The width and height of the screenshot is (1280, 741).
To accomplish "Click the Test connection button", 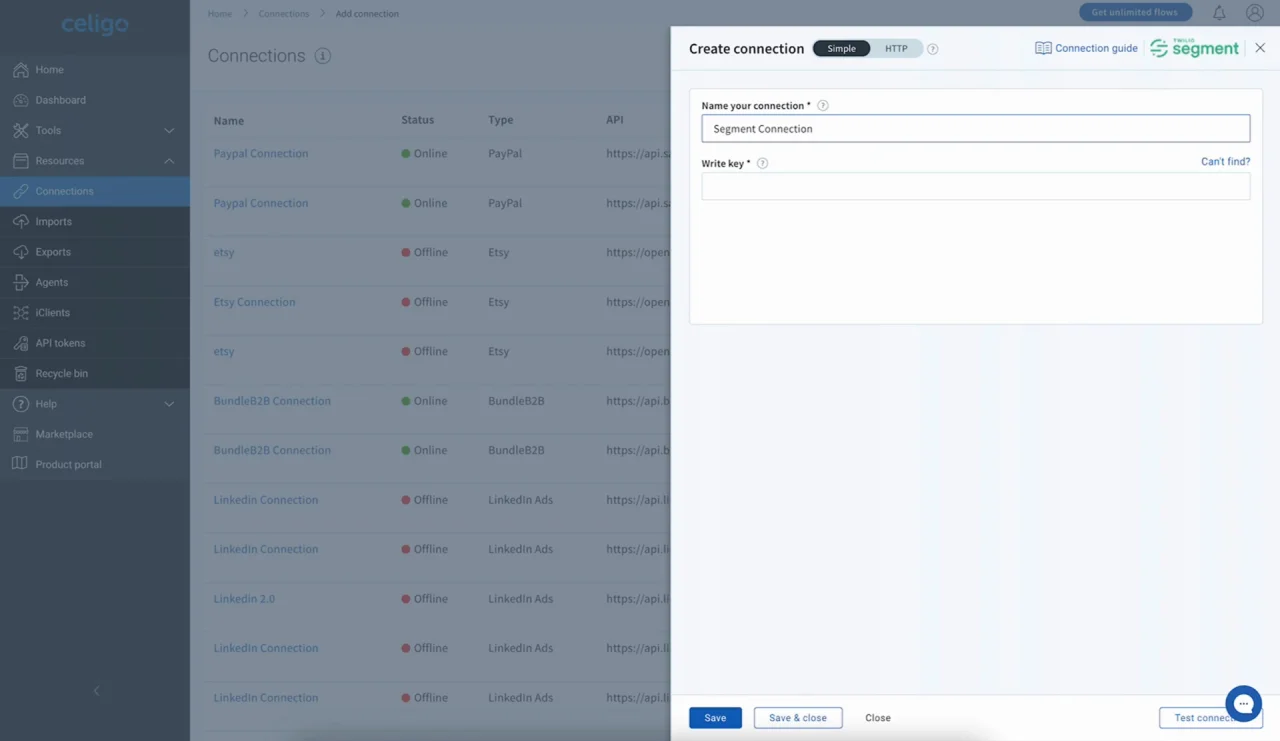I will point(1210,718).
